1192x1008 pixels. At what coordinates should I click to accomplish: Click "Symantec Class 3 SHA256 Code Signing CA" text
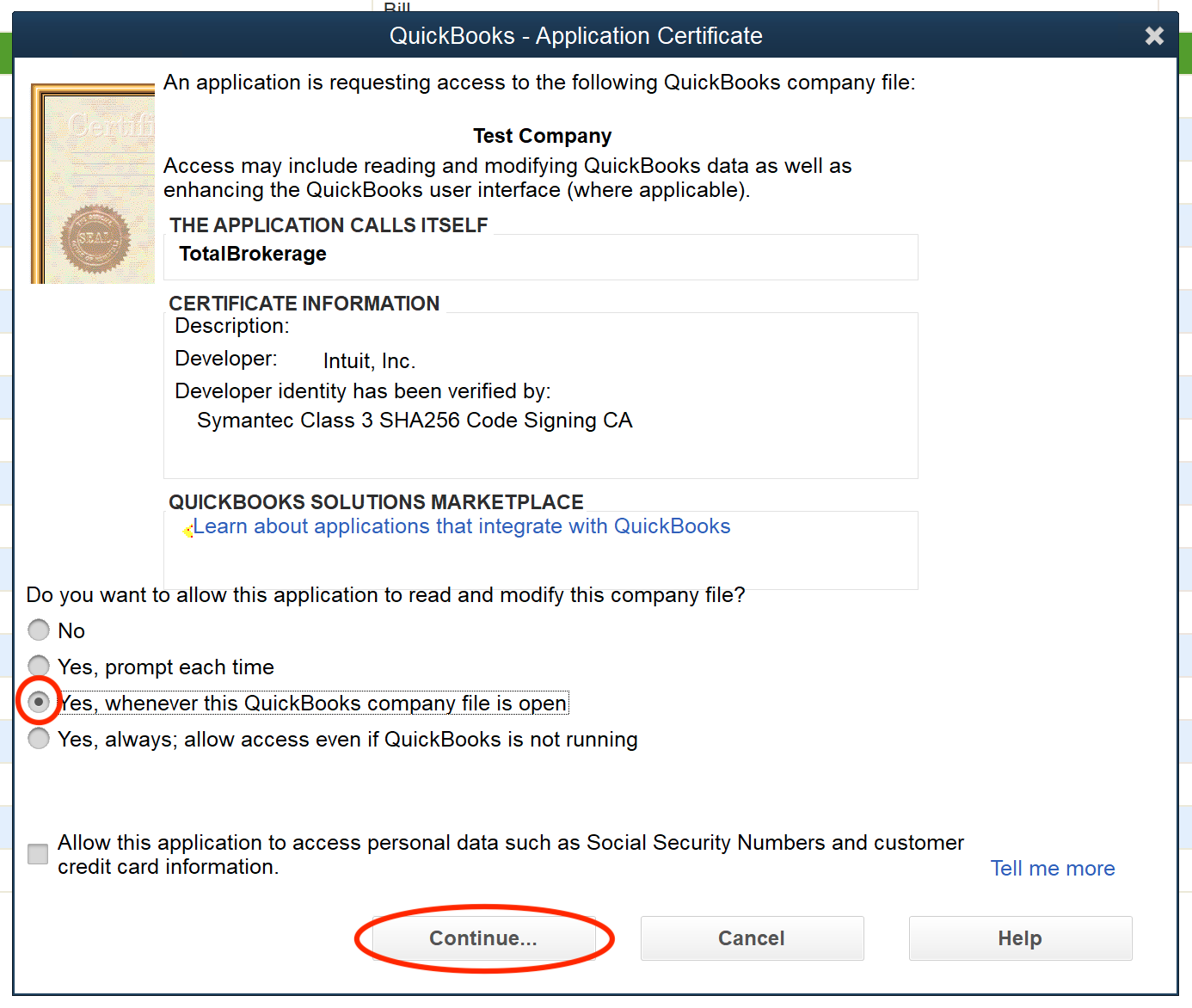click(x=415, y=421)
